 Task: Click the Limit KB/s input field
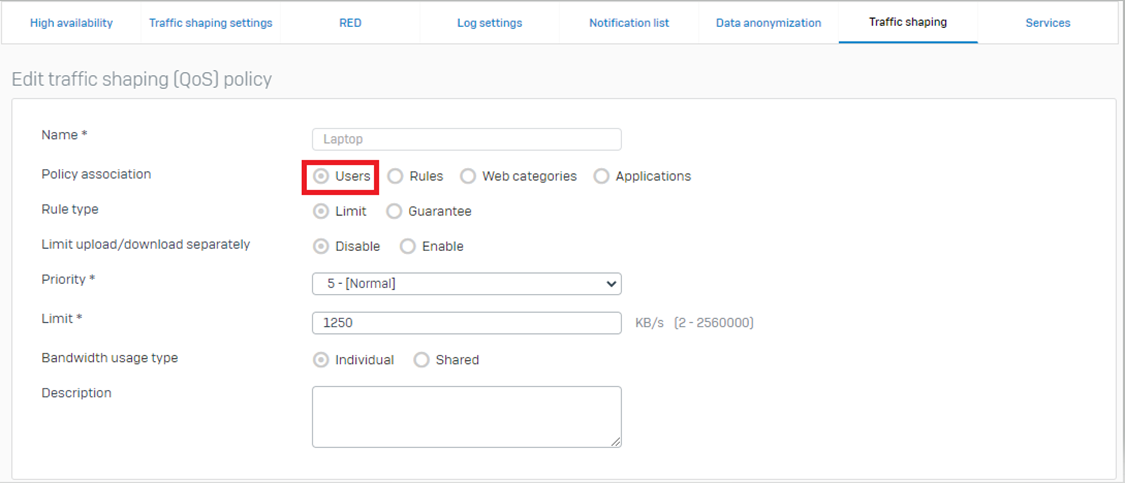click(466, 323)
